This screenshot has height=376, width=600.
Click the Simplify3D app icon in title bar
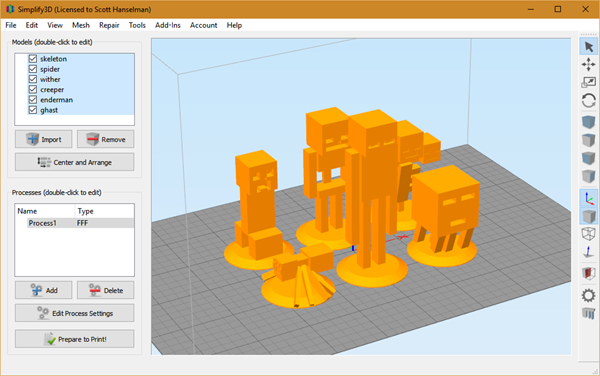pyautogui.click(x=10, y=9)
